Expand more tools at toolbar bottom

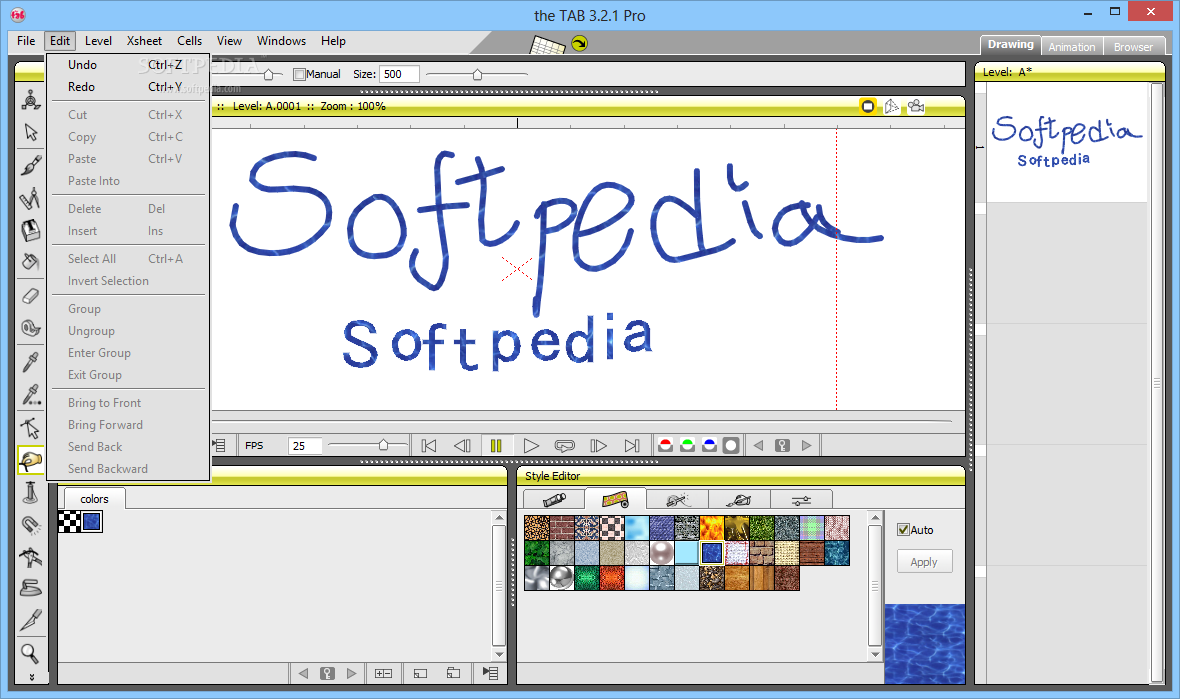pyautogui.click(x=31, y=677)
